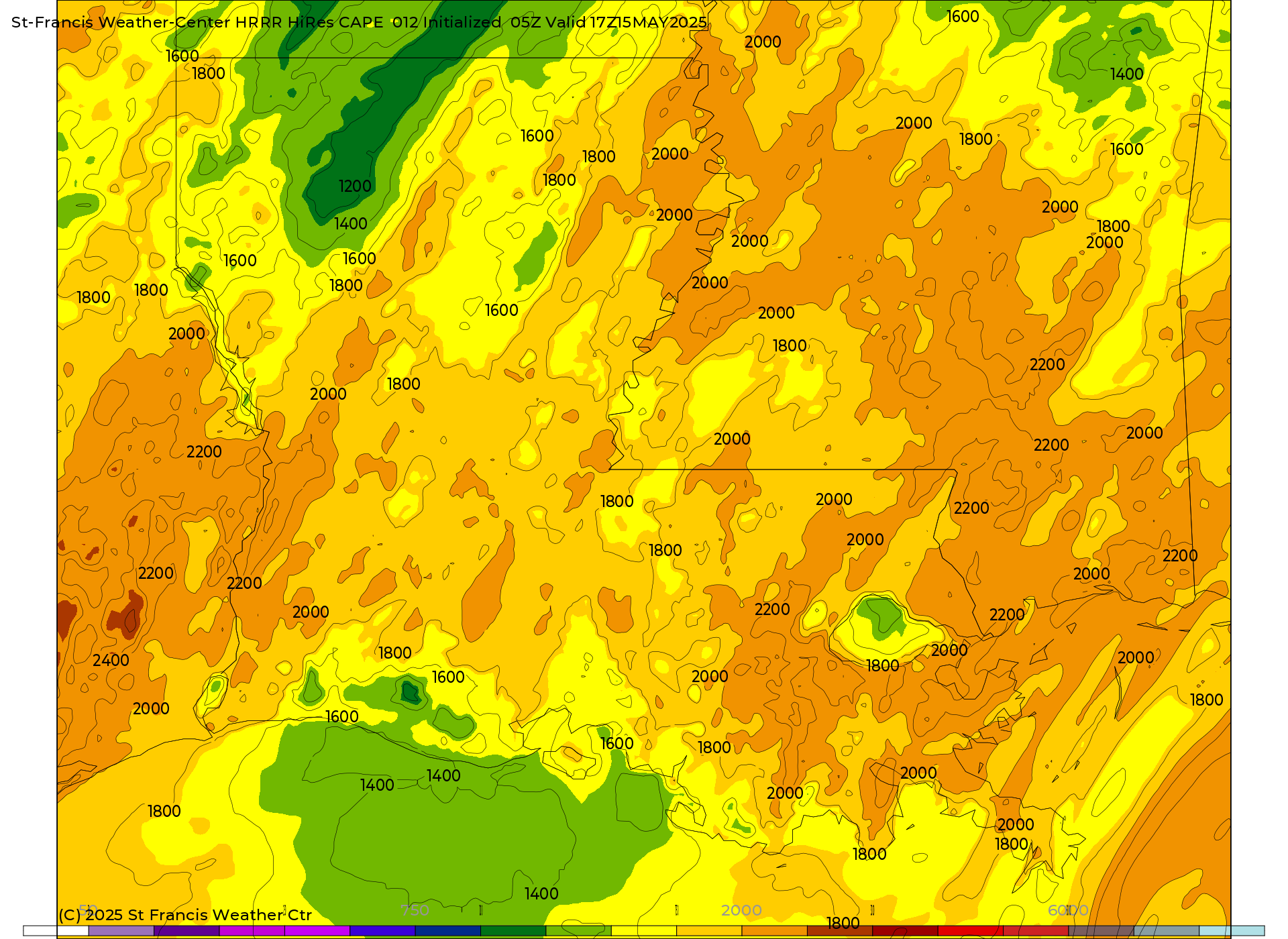Click the HRRR HiRes CAPE map title text
Screen dimensions: 1288x939
[360, 22]
